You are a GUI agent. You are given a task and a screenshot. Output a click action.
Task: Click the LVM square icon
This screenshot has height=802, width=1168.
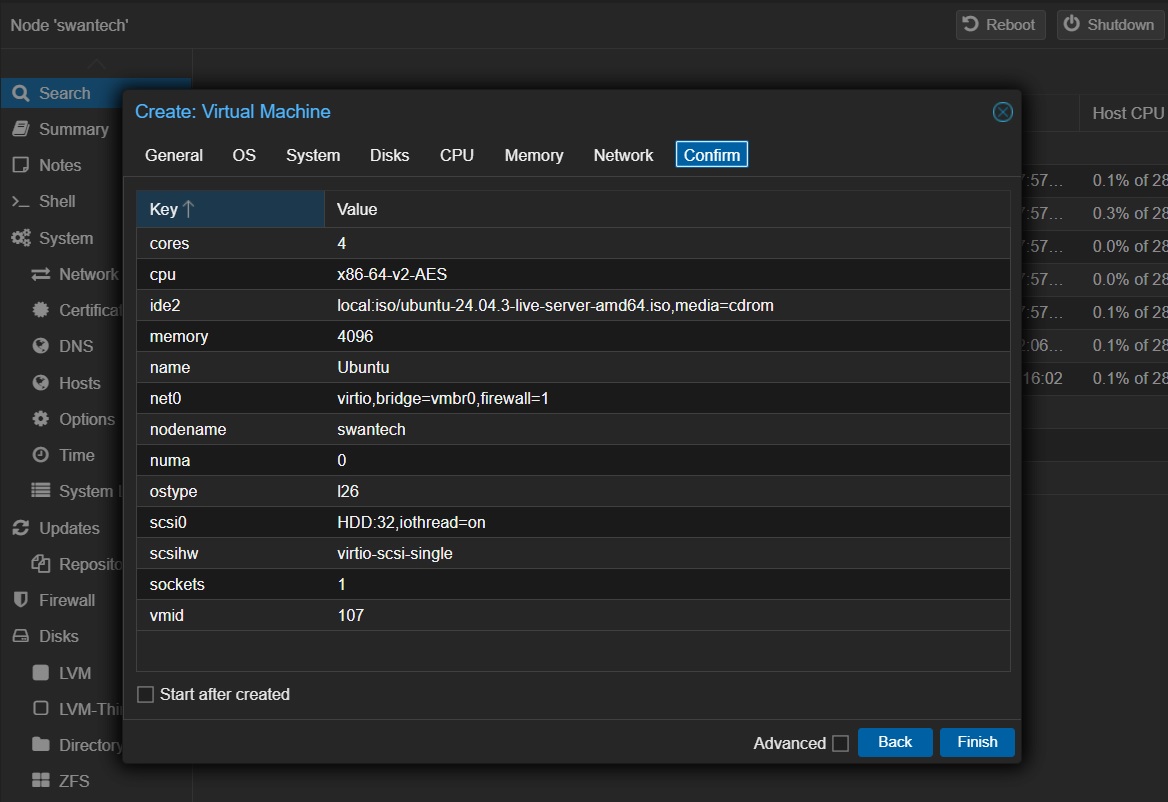(x=41, y=672)
